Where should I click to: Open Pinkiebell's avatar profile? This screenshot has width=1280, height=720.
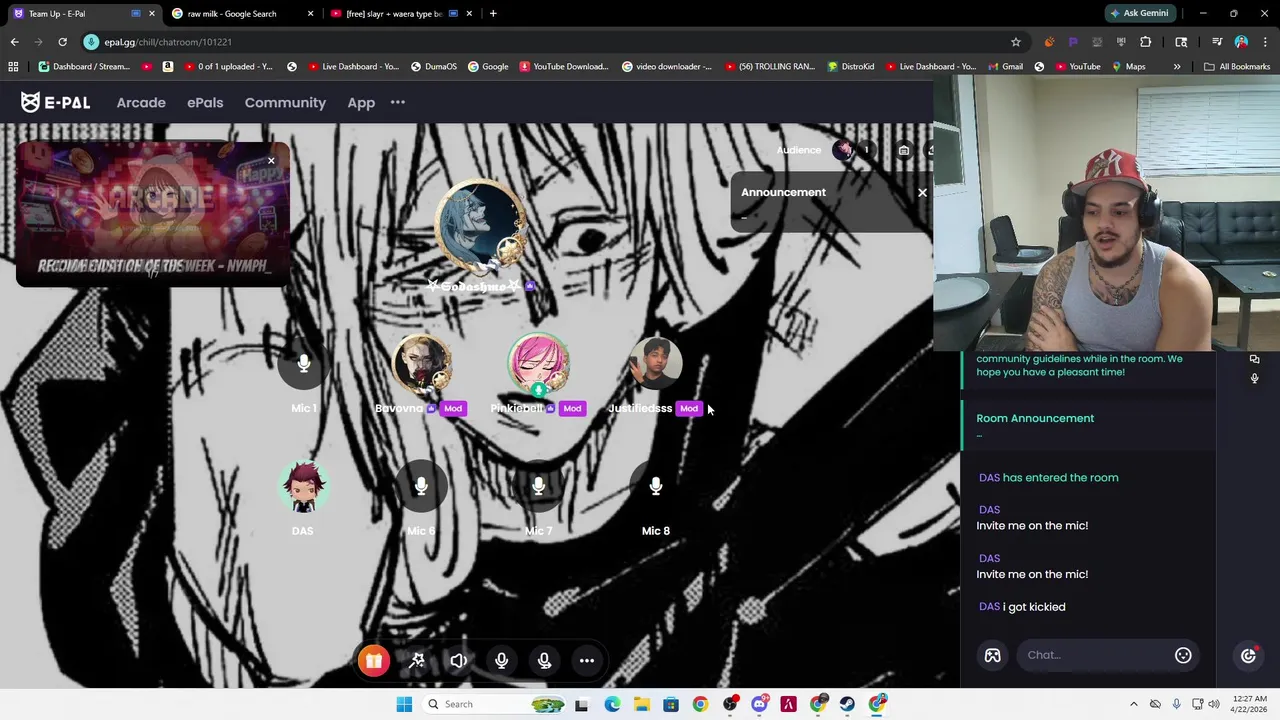tap(538, 363)
